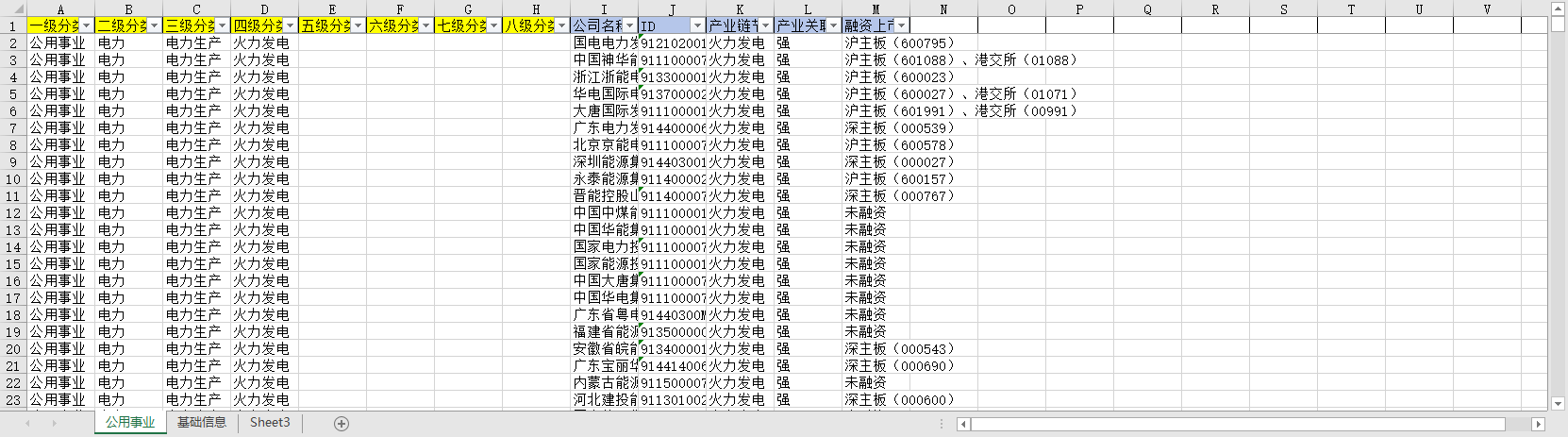Select cell 沪主板（600578）
The image size is (1568, 437).
[x=876, y=144]
